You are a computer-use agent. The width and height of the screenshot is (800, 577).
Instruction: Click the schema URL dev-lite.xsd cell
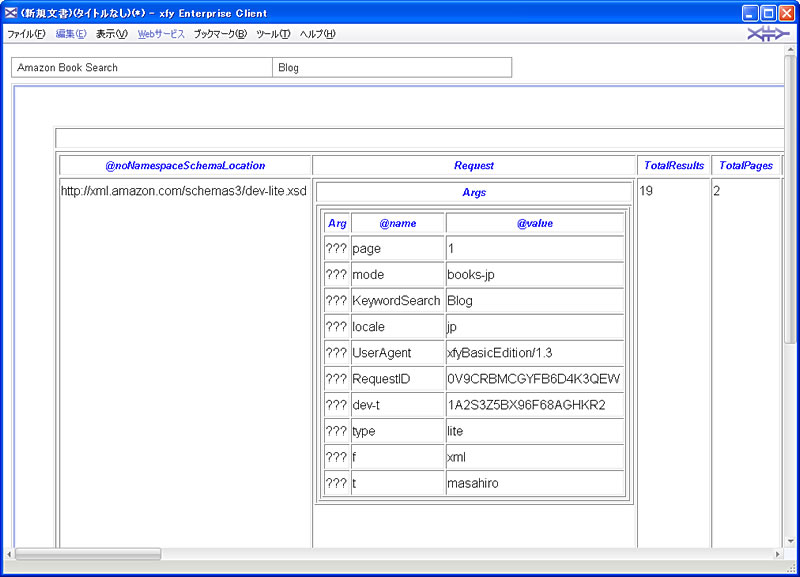click(x=184, y=191)
